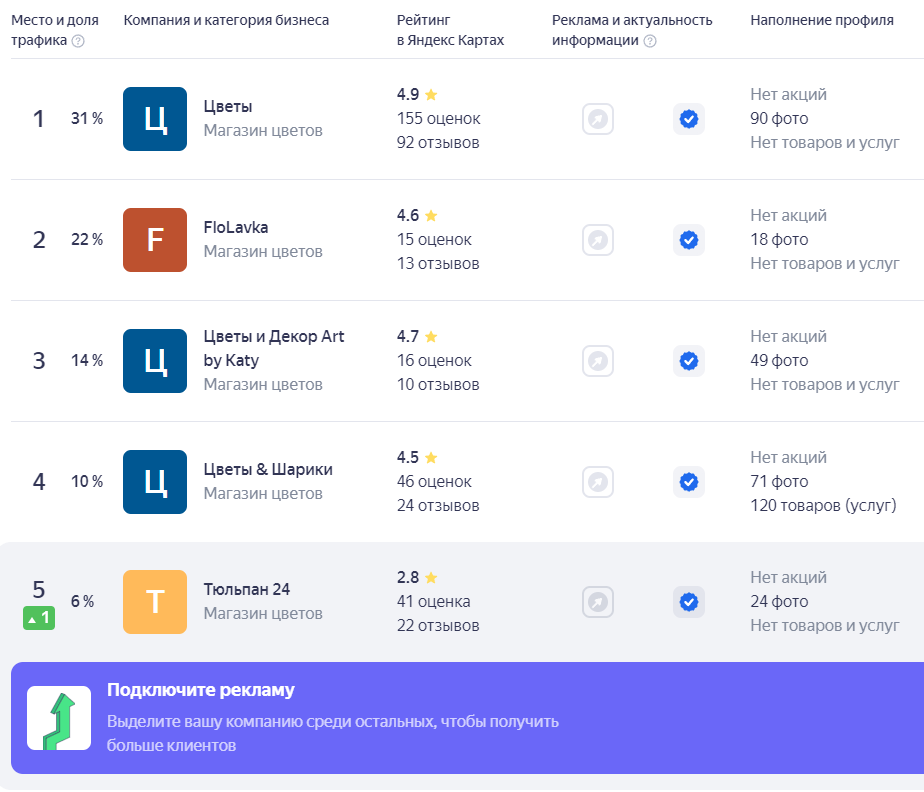The width and height of the screenshot is (924, 792).
Task: Click the "71 фото" text
Action: click(x=779, y=481)
